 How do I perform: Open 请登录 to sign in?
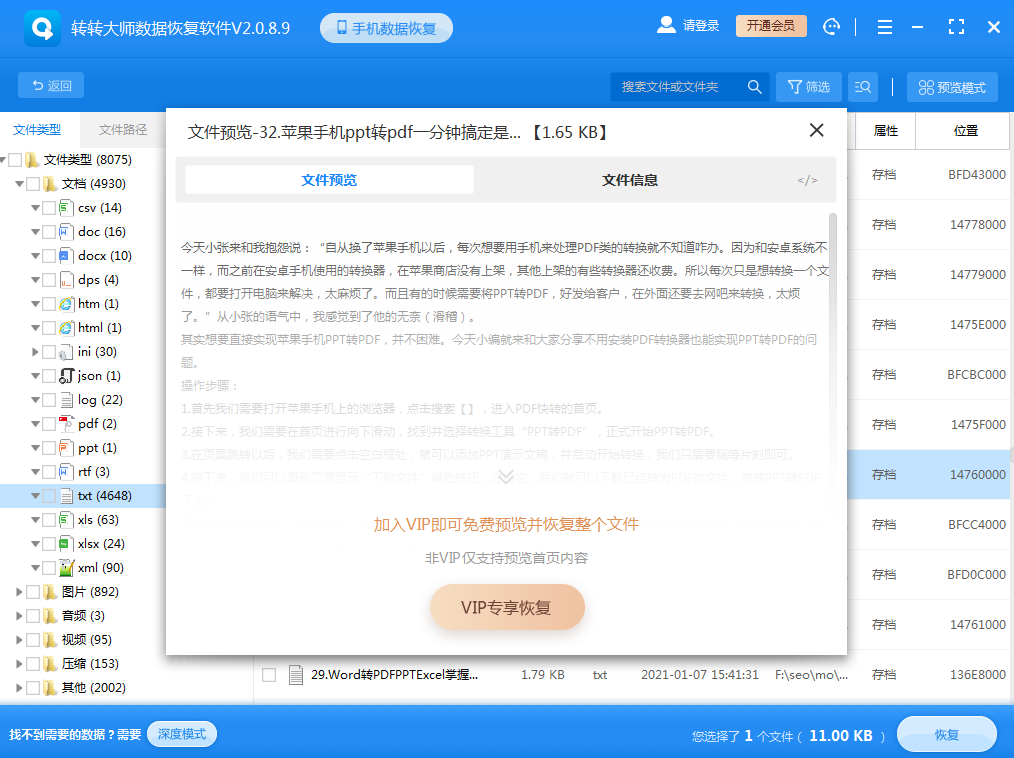[699, 26]
